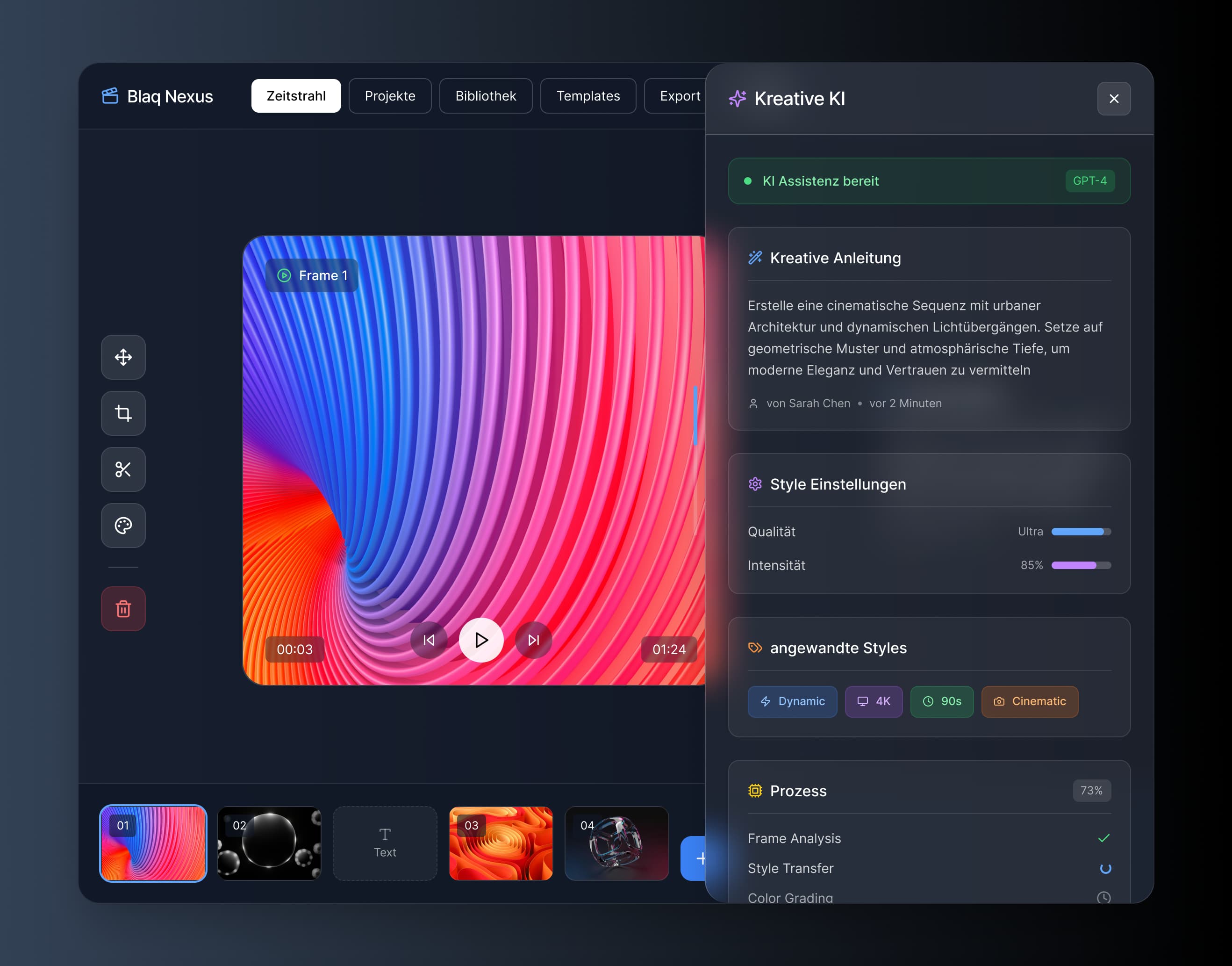Select the Crop tool

[x=123, y=413]
